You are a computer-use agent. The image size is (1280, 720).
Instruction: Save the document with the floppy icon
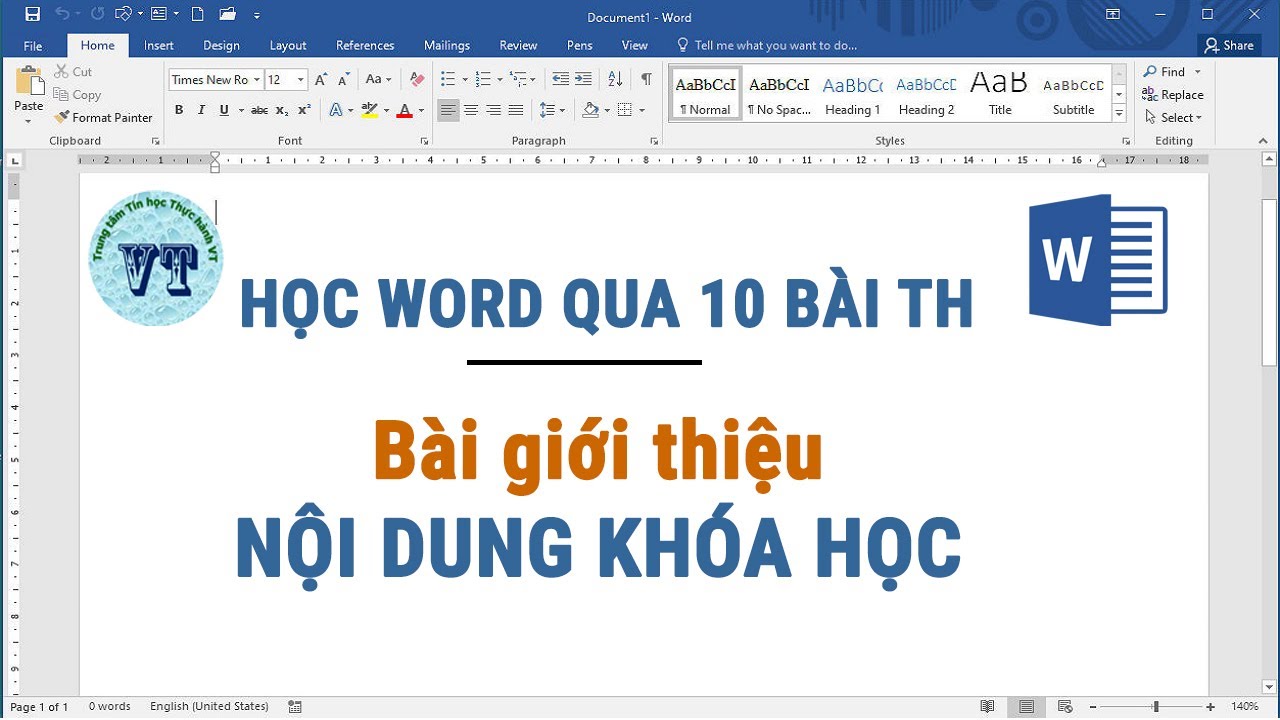click(x=32, y=14)
